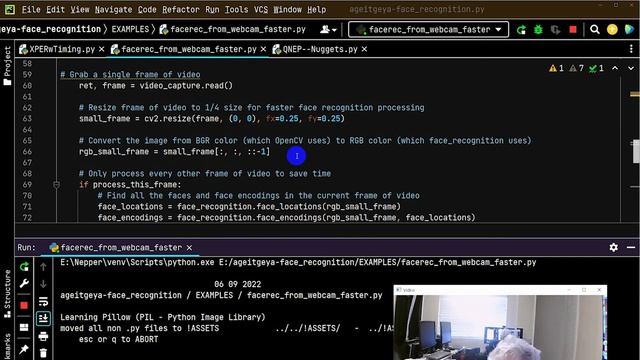Open the Help menu
The image size is (640, 360).
[316, 9]
